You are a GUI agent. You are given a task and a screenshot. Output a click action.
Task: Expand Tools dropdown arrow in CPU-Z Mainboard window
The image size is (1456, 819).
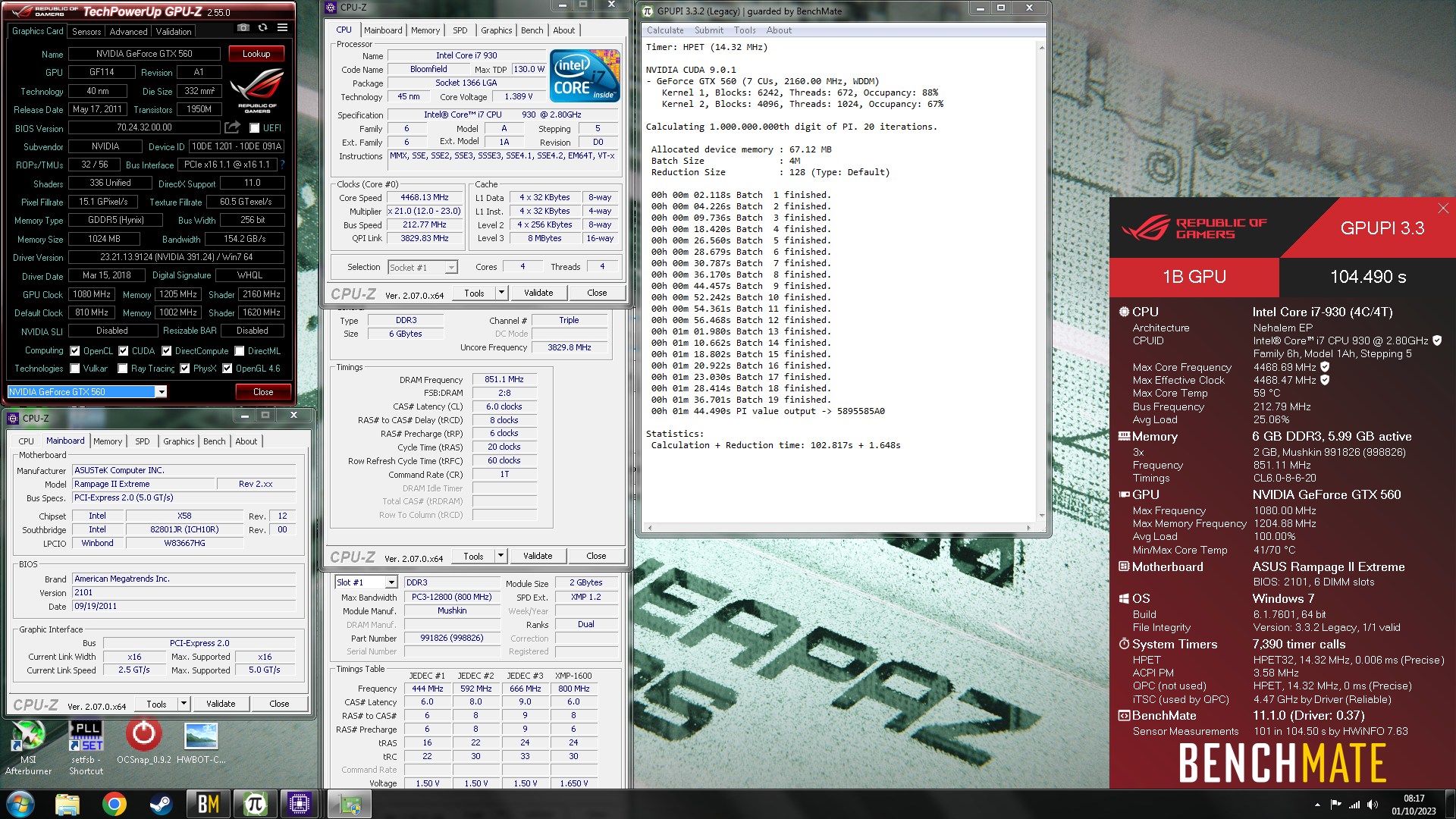(x=184, y=704)
